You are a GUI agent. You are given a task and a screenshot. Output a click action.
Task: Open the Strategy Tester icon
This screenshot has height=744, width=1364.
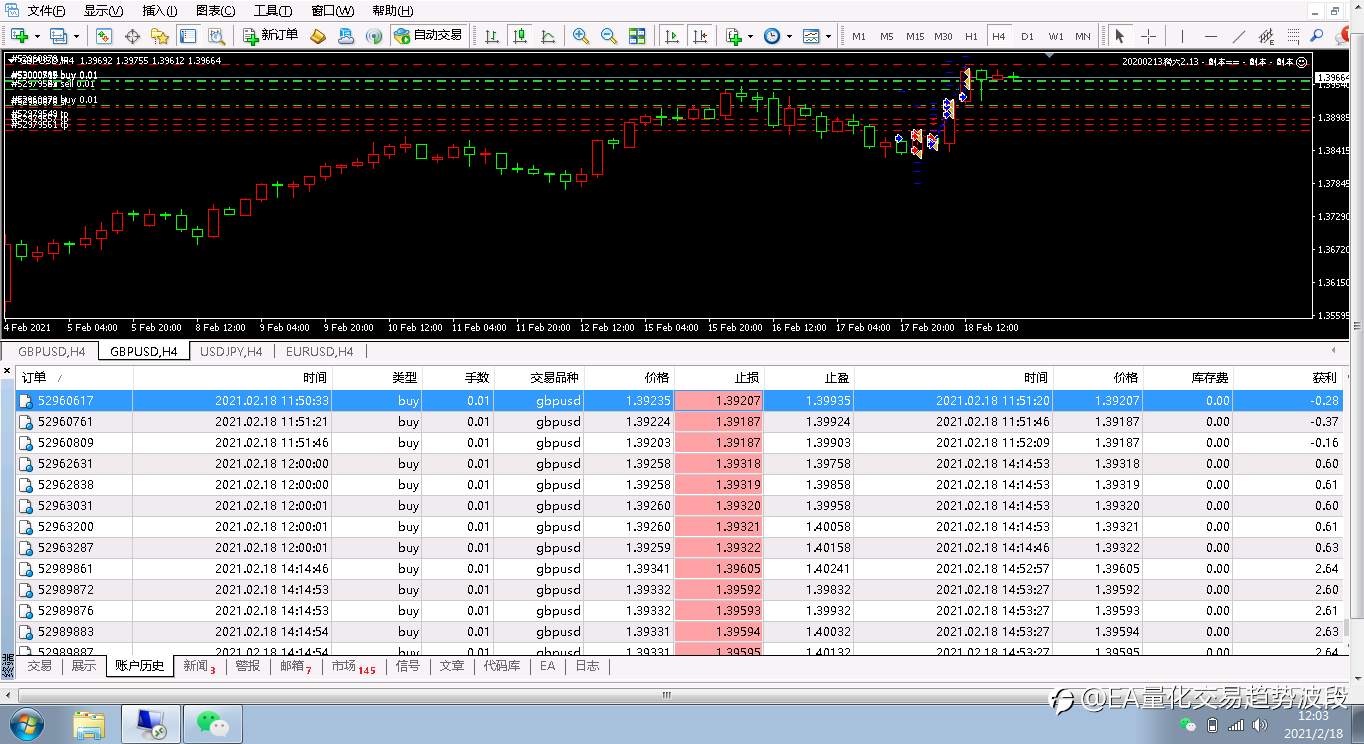(x=216, y=36)
